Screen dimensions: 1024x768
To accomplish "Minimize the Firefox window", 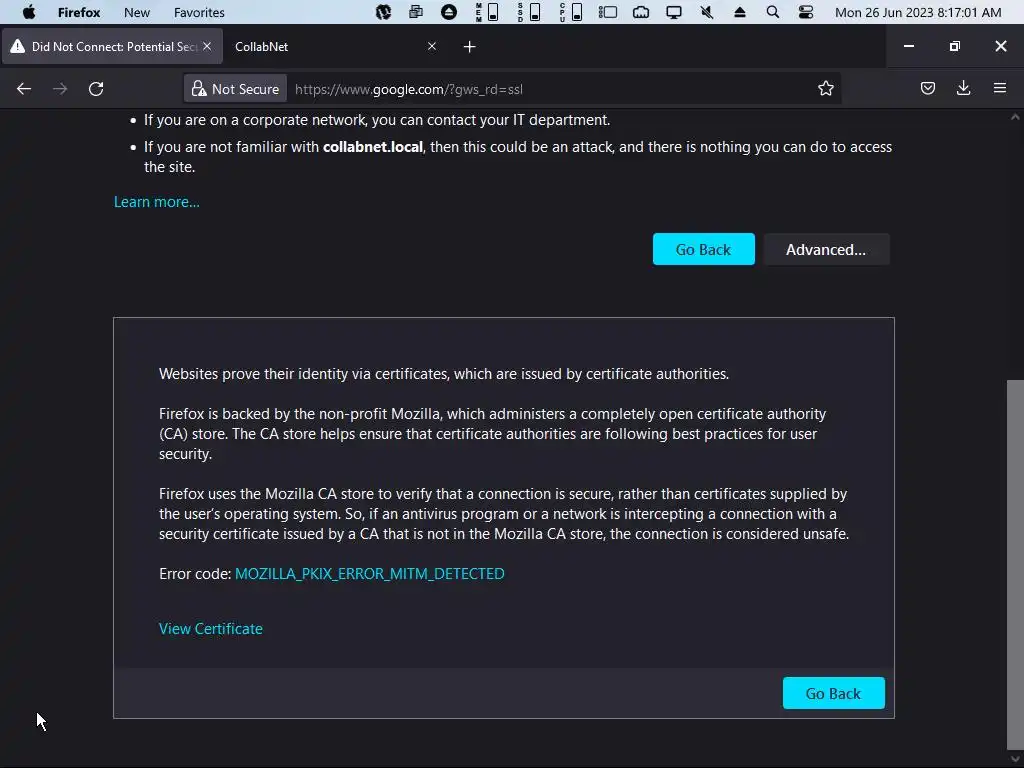I will pyautogui.click(x=908, y=46).
